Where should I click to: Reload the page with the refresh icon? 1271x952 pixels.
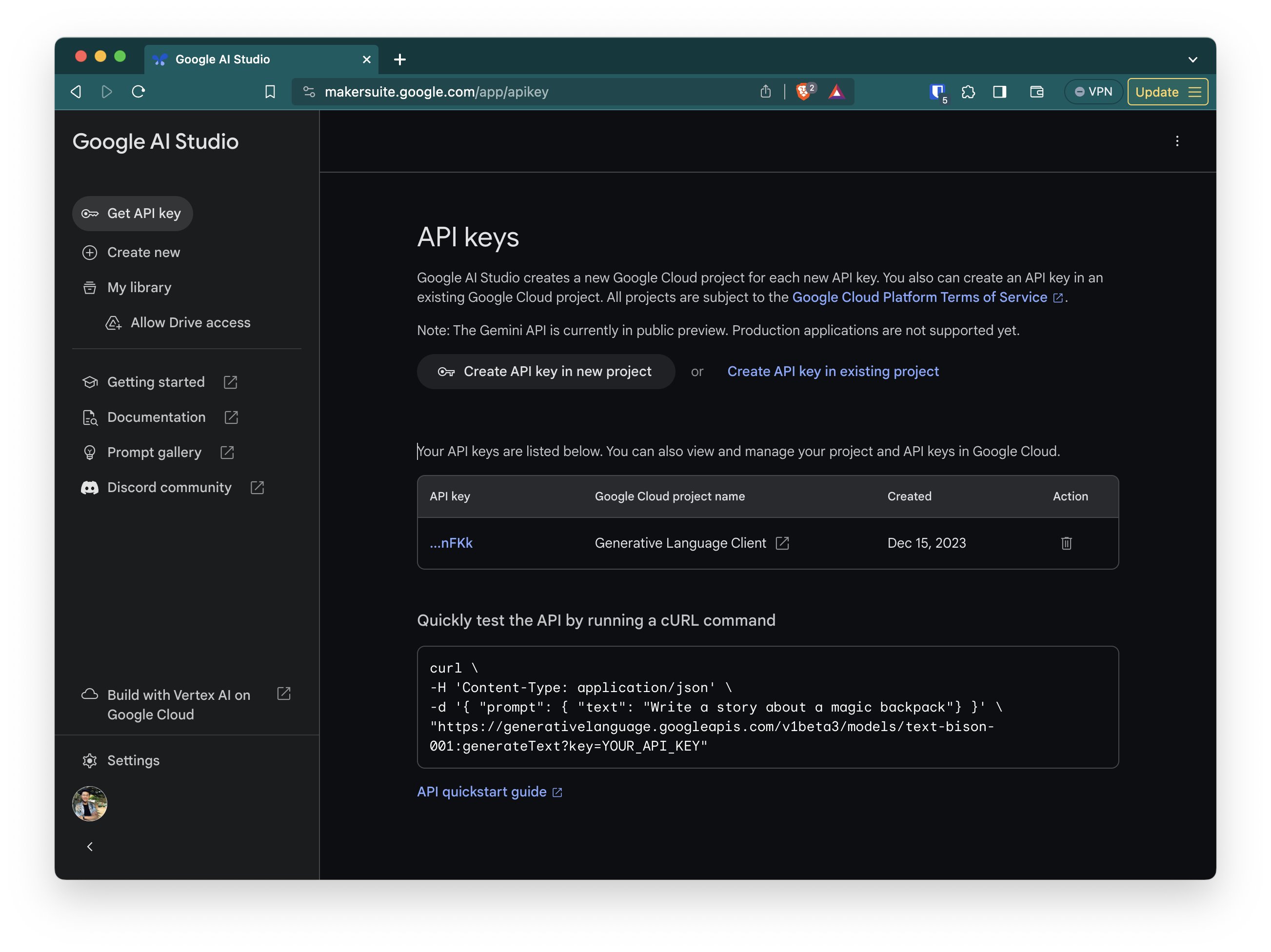tap(139, 92)
